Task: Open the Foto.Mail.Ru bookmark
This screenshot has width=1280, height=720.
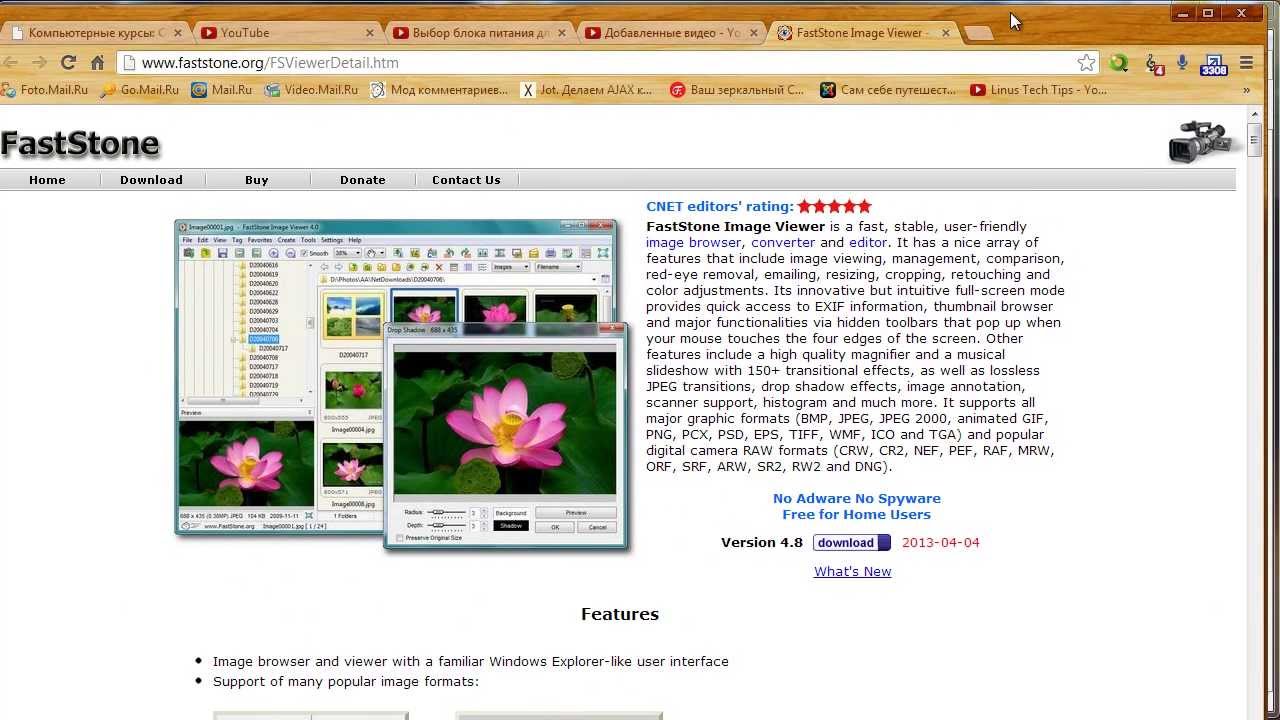Action: click(x=46, y=90)
